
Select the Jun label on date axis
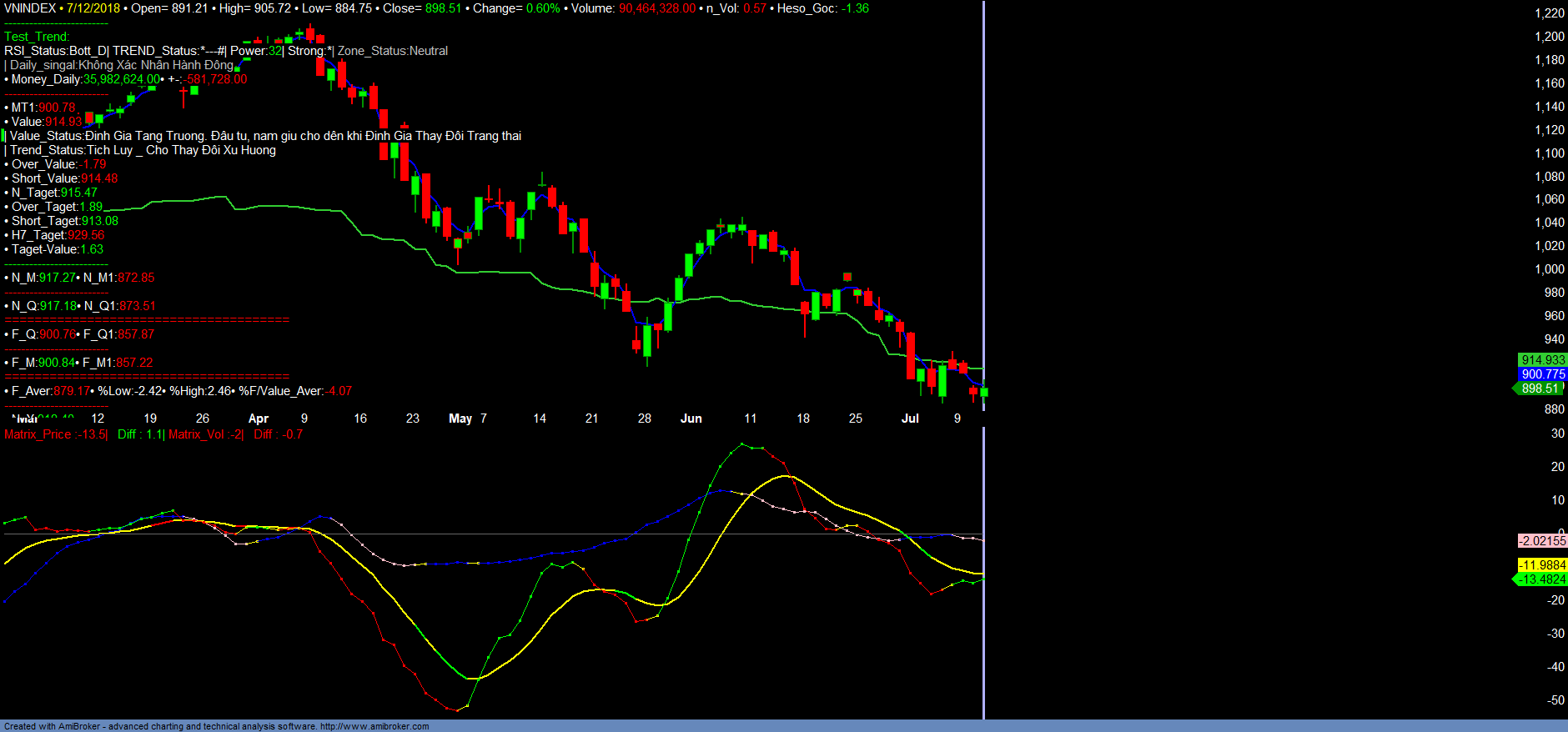(x=691, y=419)
